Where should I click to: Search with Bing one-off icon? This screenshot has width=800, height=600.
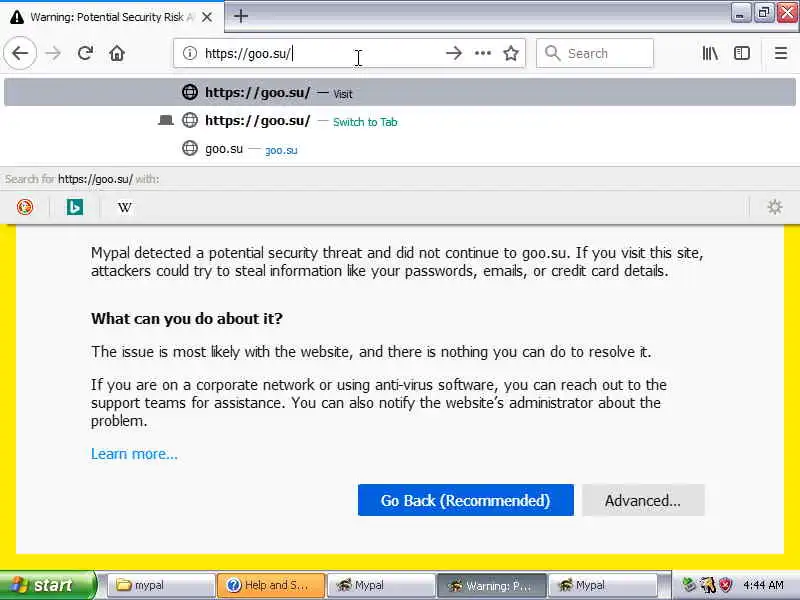click(75, 207)
